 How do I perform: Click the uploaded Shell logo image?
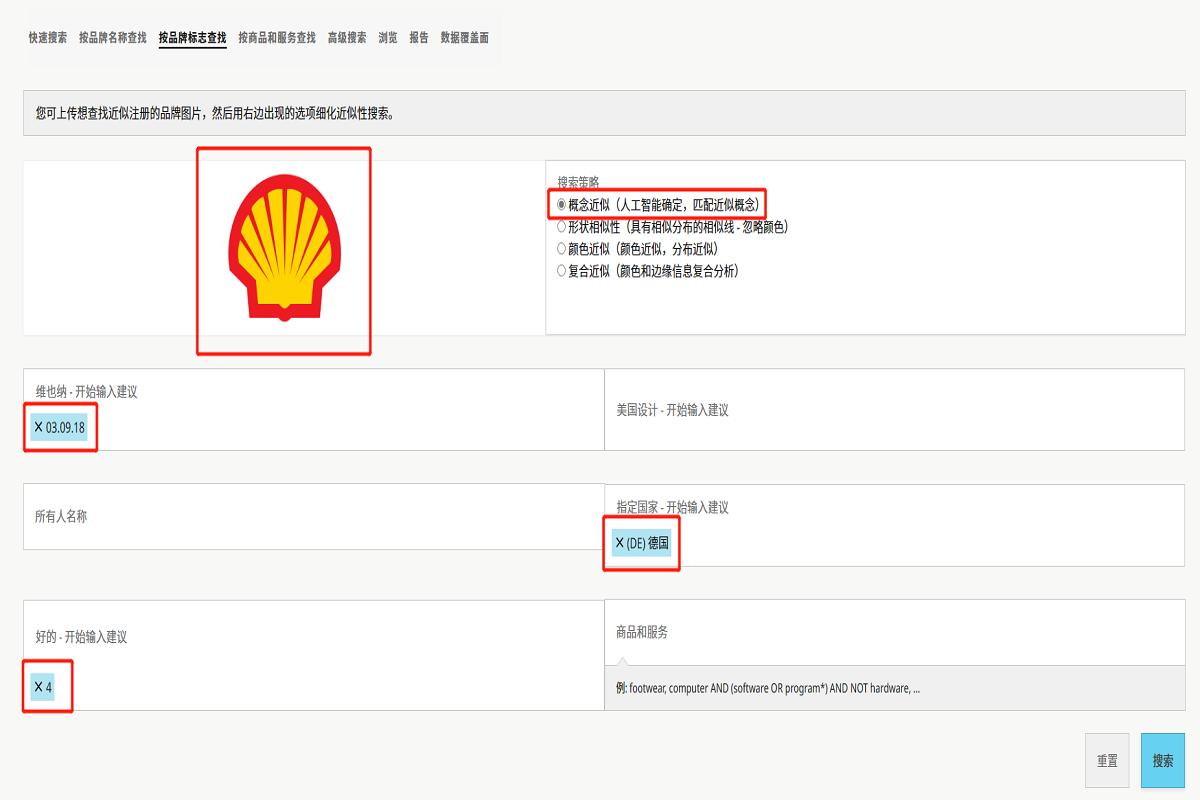point(284,248)
